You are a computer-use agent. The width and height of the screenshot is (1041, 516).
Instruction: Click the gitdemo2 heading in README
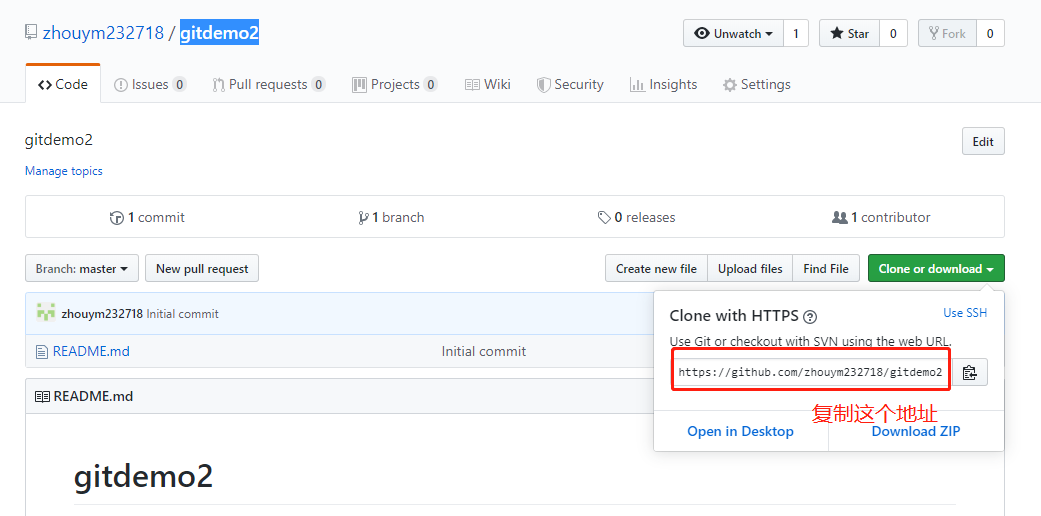143,477
